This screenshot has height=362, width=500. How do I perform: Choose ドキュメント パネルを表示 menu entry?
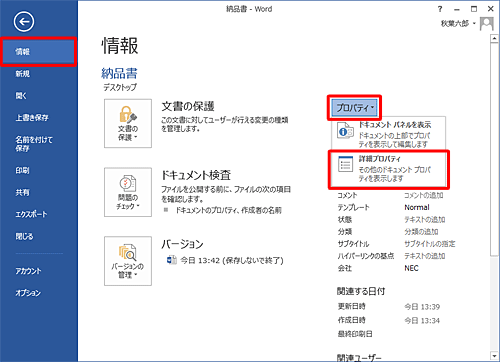[x=388, y=134]
